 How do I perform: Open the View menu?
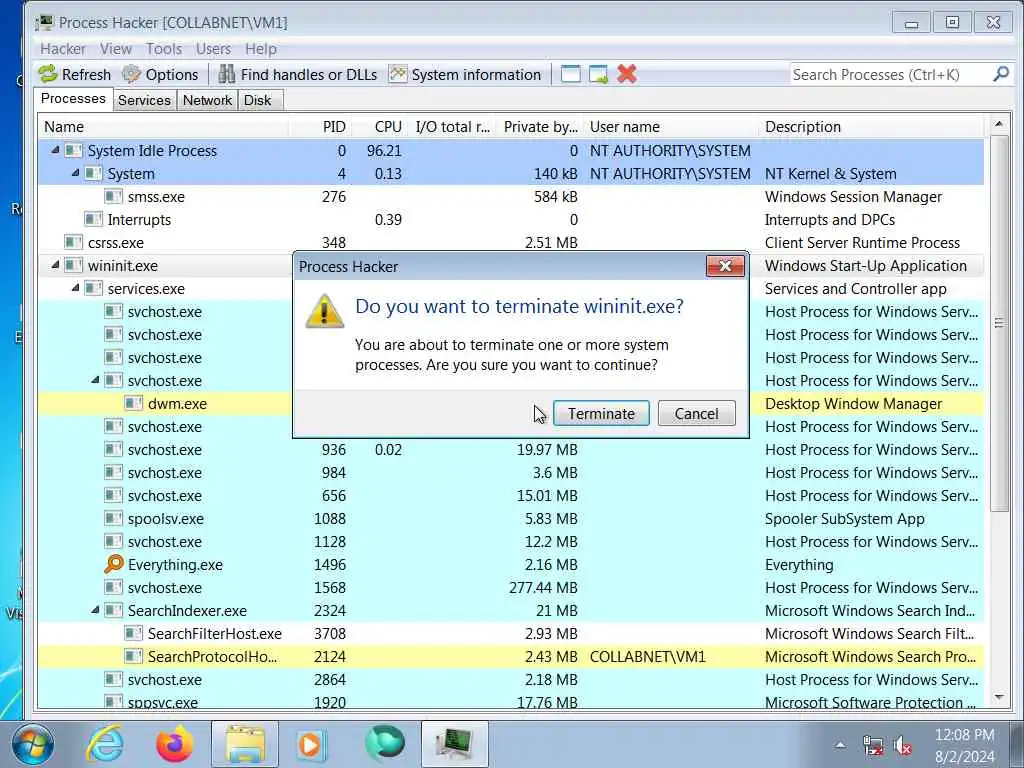pyautogui.click(x=116, y=49)
